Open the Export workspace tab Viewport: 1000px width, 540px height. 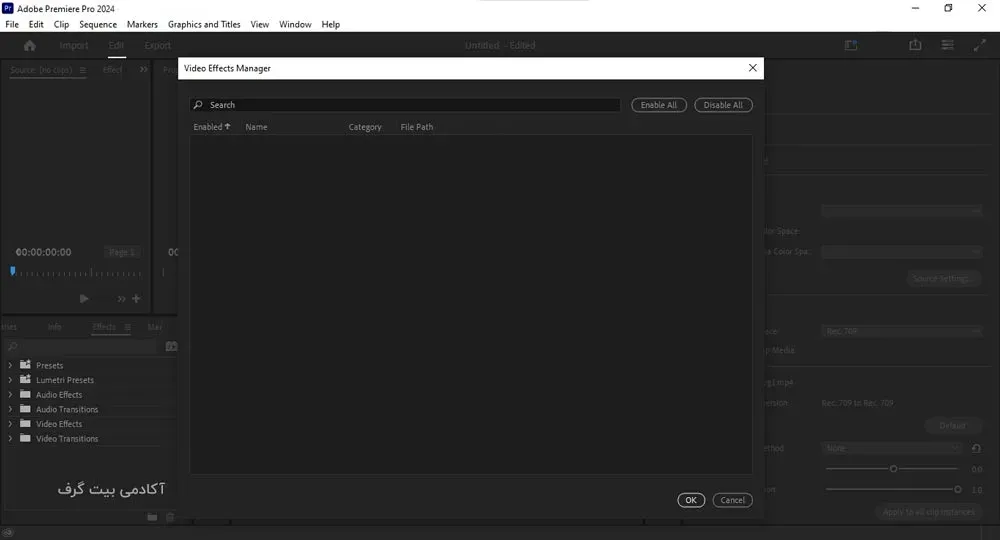point(158,45)
